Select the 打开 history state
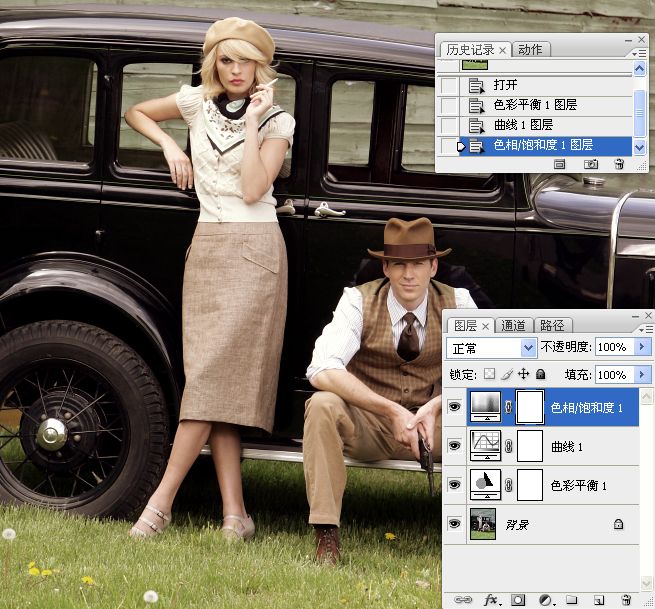 click(506, 85)
